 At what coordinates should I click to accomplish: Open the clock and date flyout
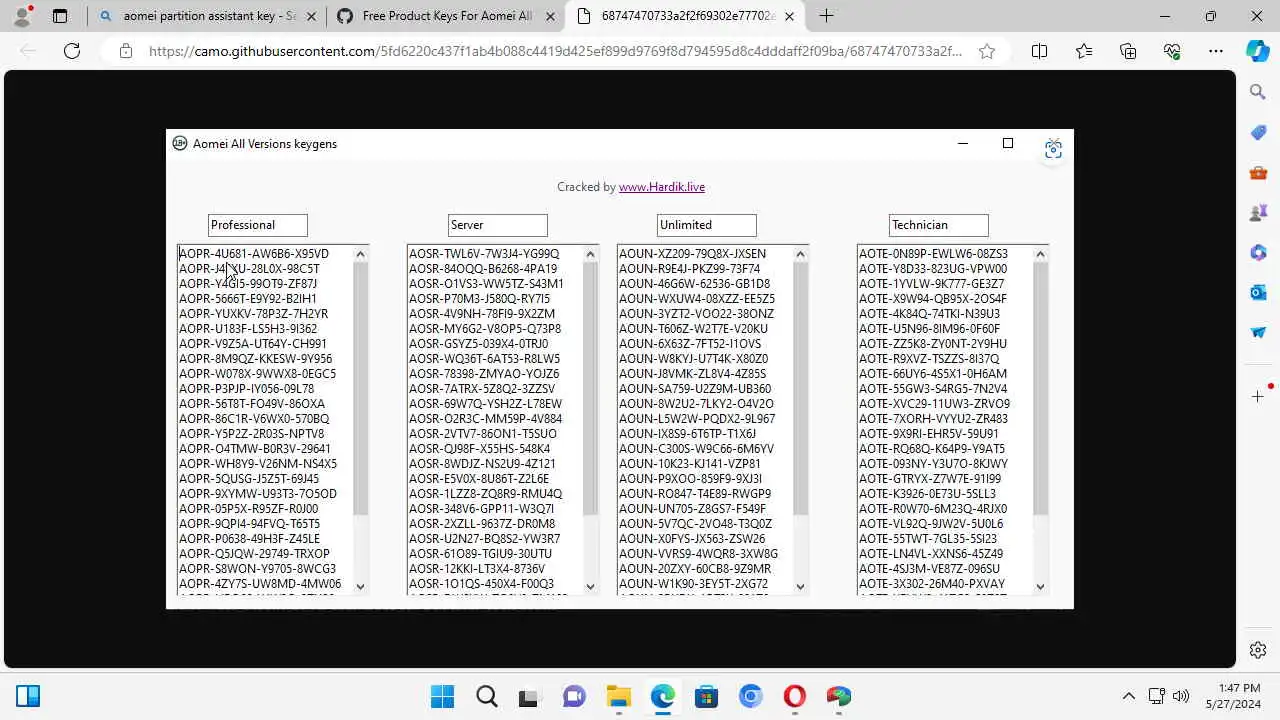1232,696
